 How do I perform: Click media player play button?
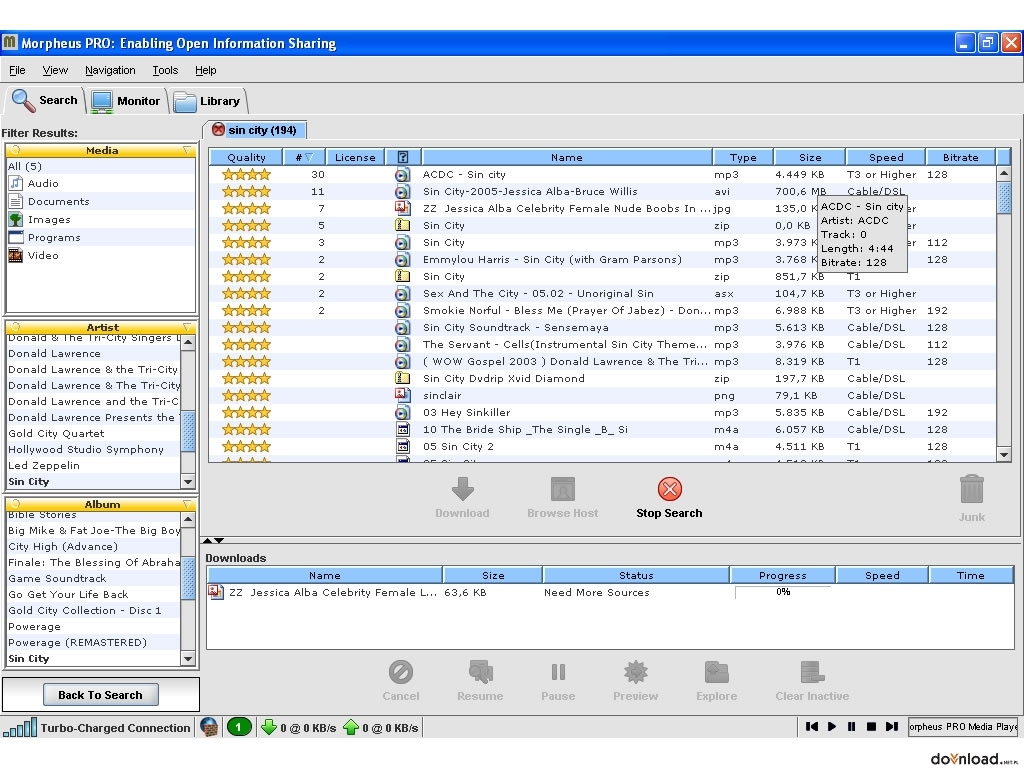tap(832, 726)
